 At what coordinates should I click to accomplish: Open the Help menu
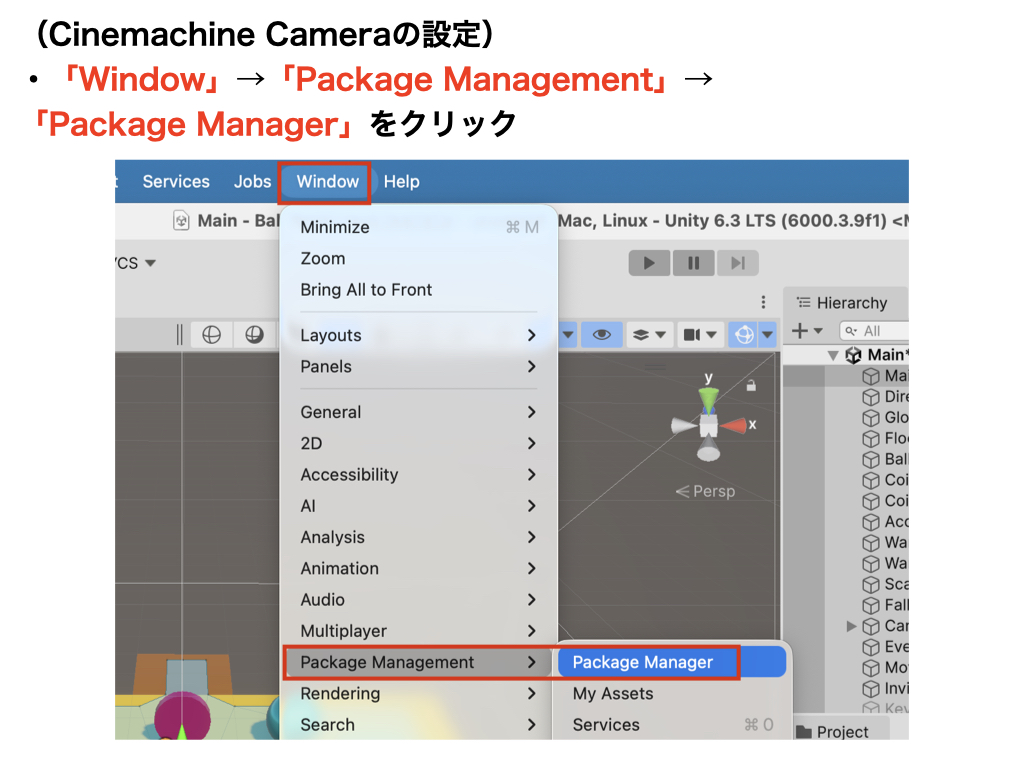point(401,181)
